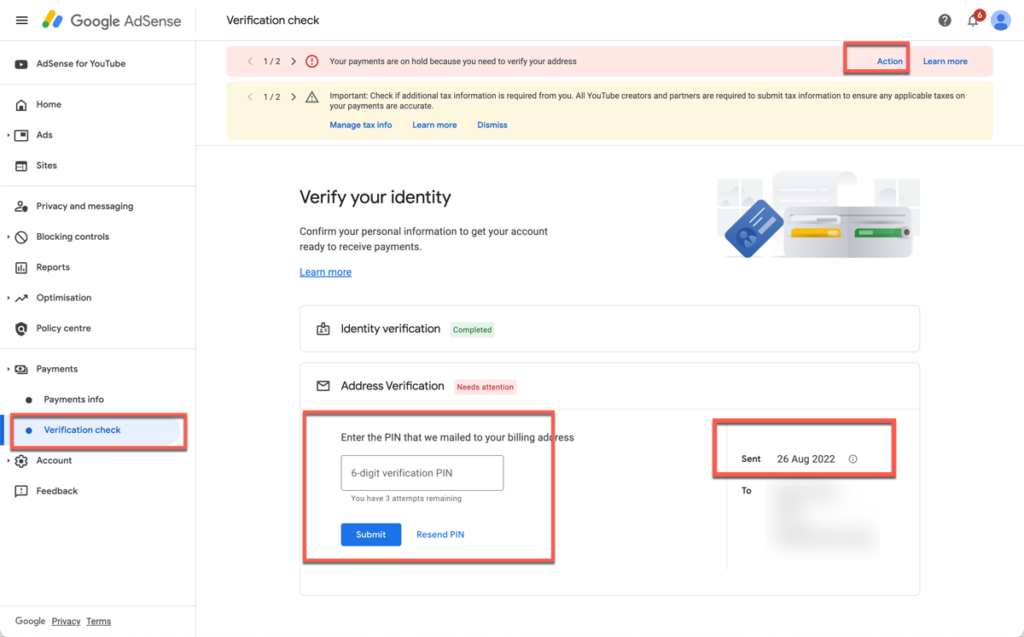This screenshot has width=1024, height=637.
Task: Open the help question mark icon
Action: 944,20
